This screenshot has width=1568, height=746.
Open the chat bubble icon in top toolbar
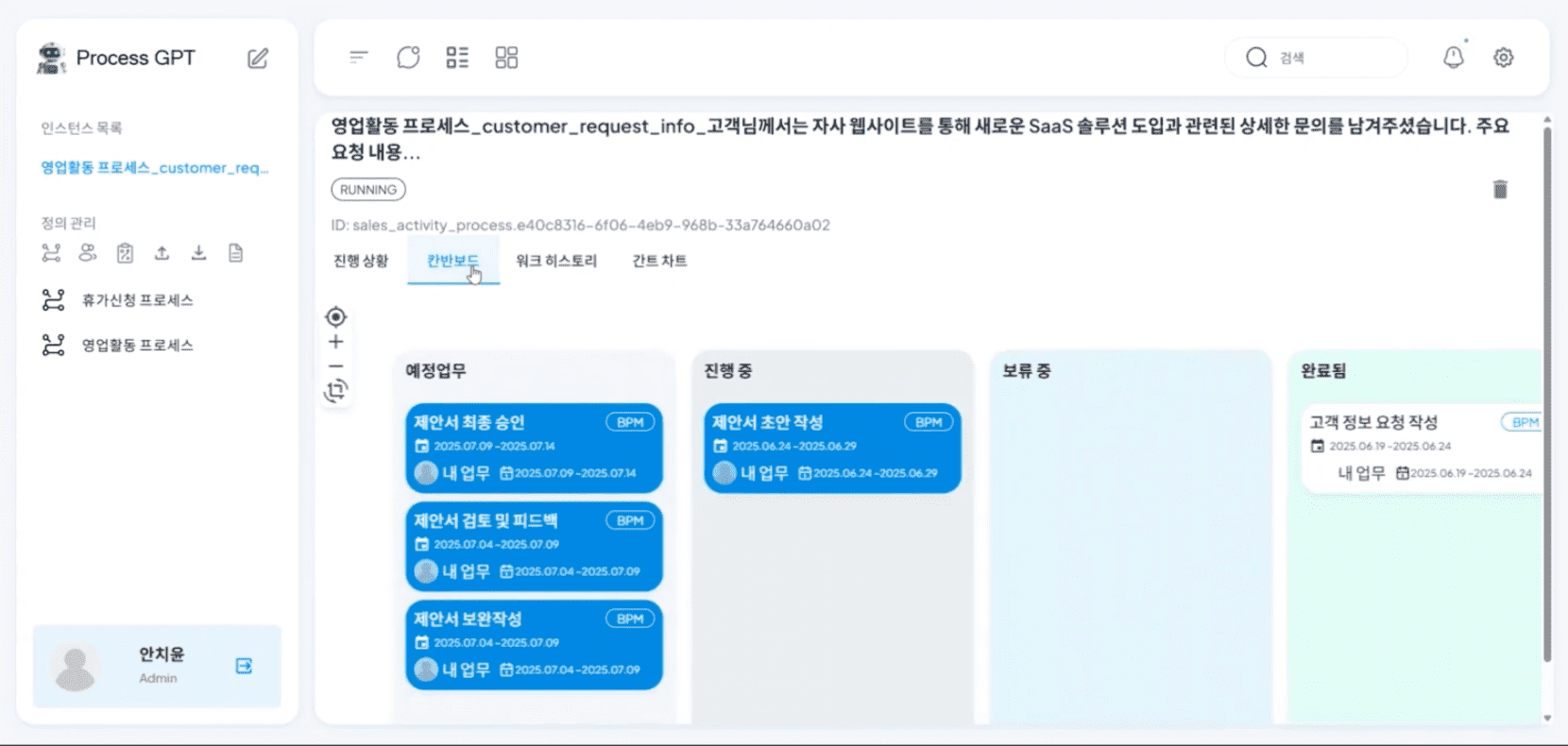(408, 58)
